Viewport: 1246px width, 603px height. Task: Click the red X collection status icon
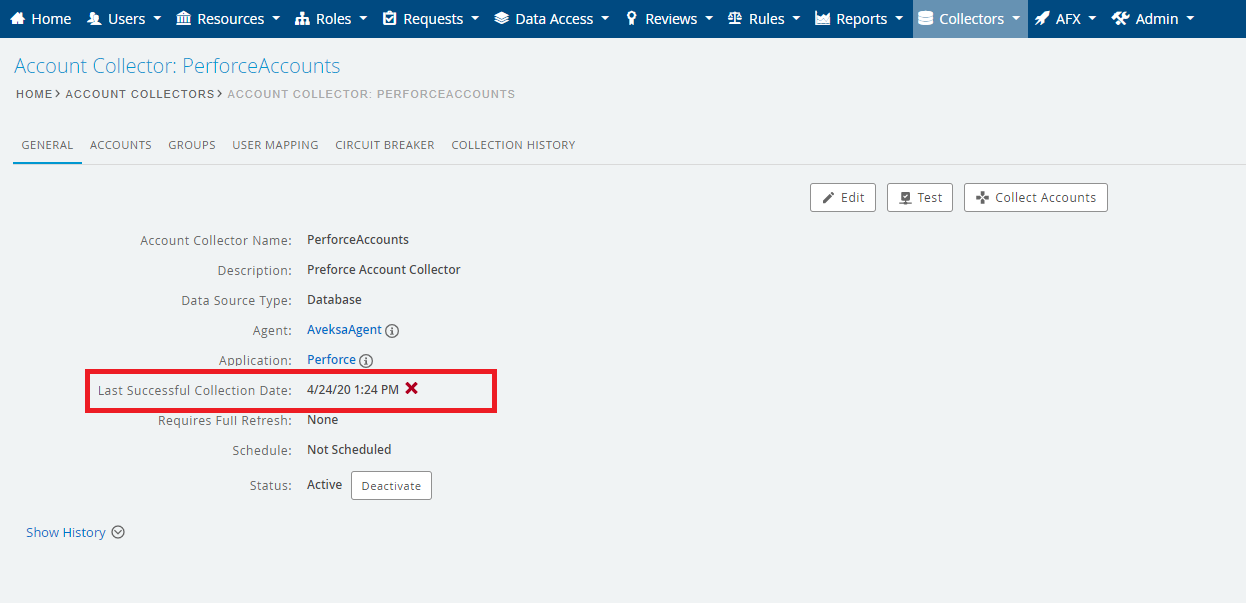coord(411,388)
